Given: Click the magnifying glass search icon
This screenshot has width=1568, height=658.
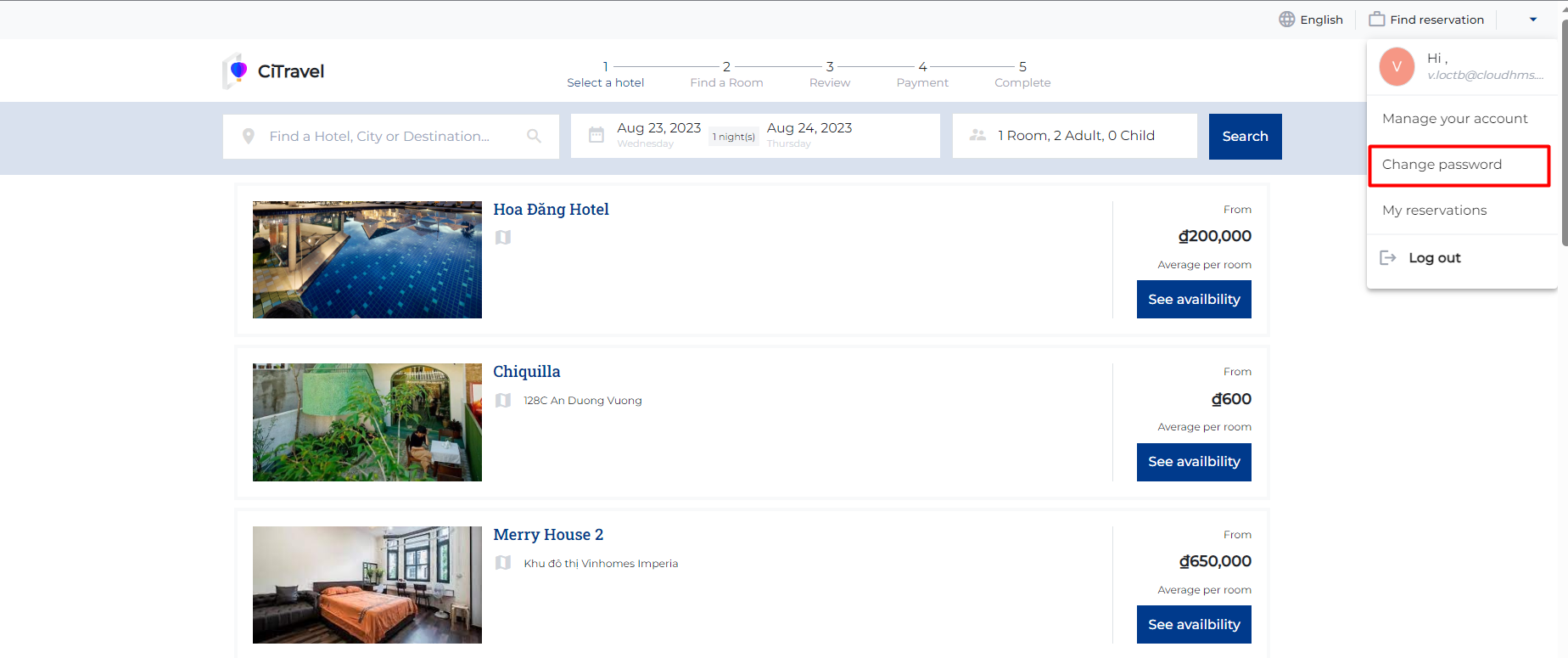Looking at the screenshot, I should (x=534, y=136).
